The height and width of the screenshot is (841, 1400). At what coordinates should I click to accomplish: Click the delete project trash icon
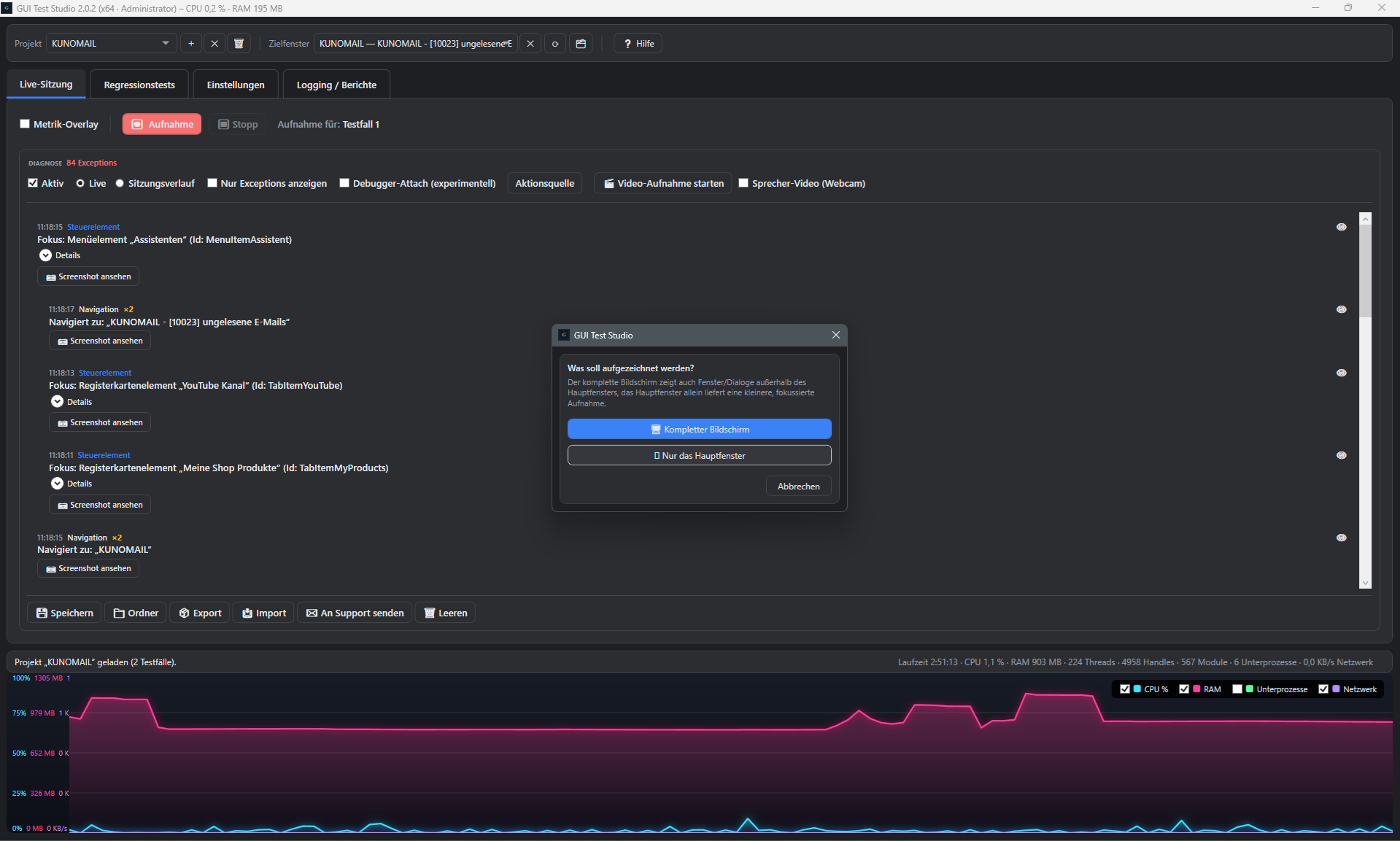[239, 44]
